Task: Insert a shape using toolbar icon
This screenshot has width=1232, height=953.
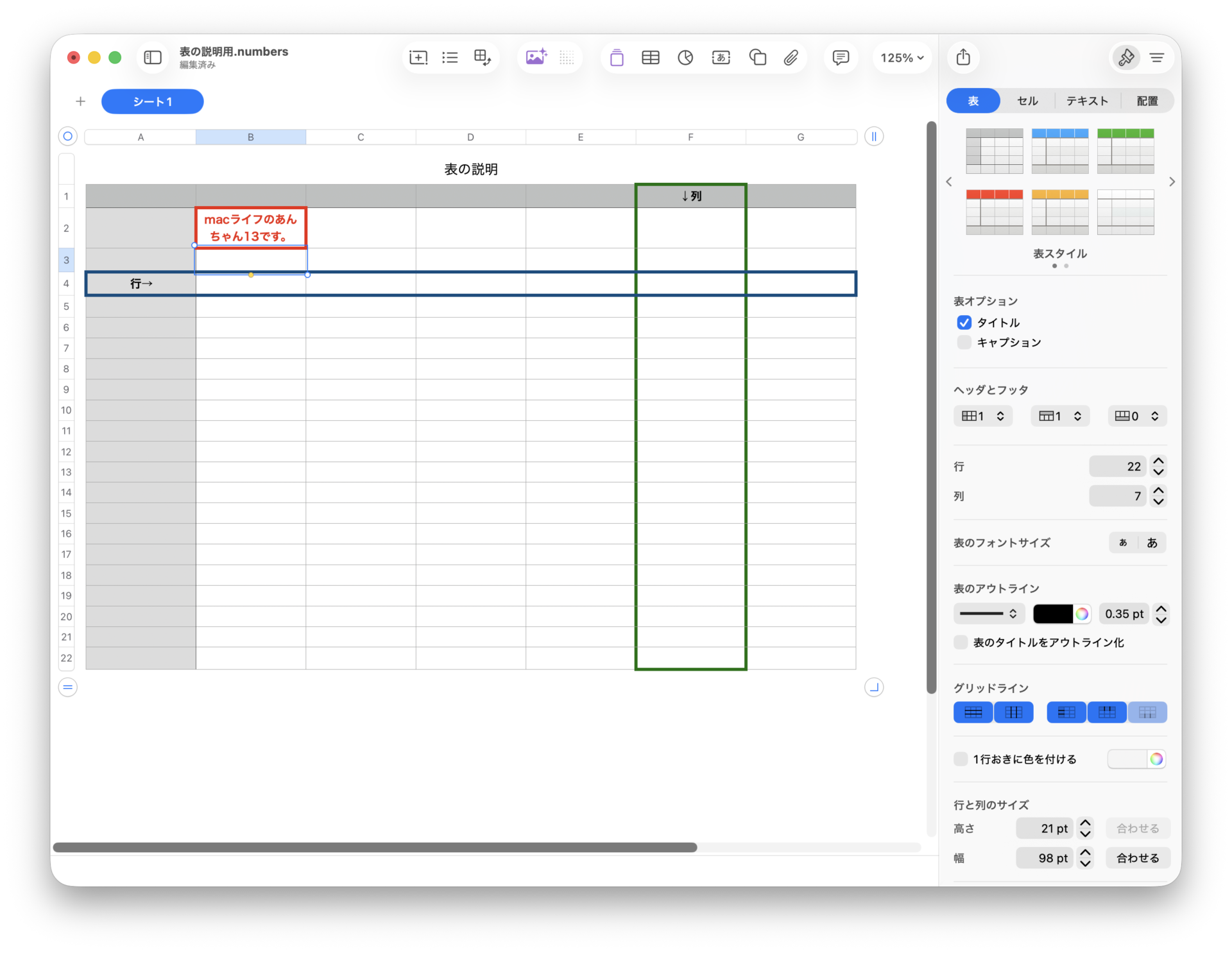Action: [x=757, y=58]
